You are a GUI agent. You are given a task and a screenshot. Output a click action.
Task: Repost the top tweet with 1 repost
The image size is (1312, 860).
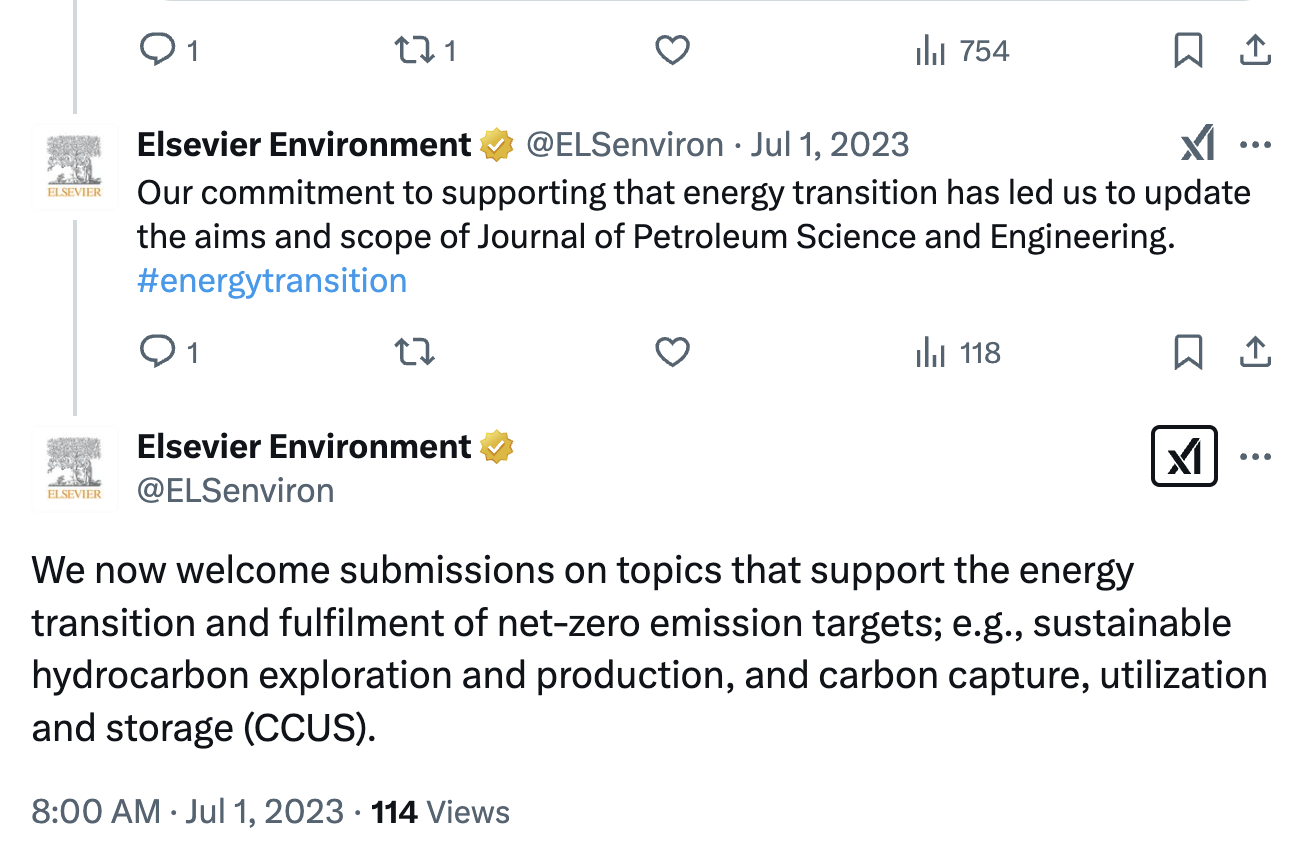(x=416, y=51)
